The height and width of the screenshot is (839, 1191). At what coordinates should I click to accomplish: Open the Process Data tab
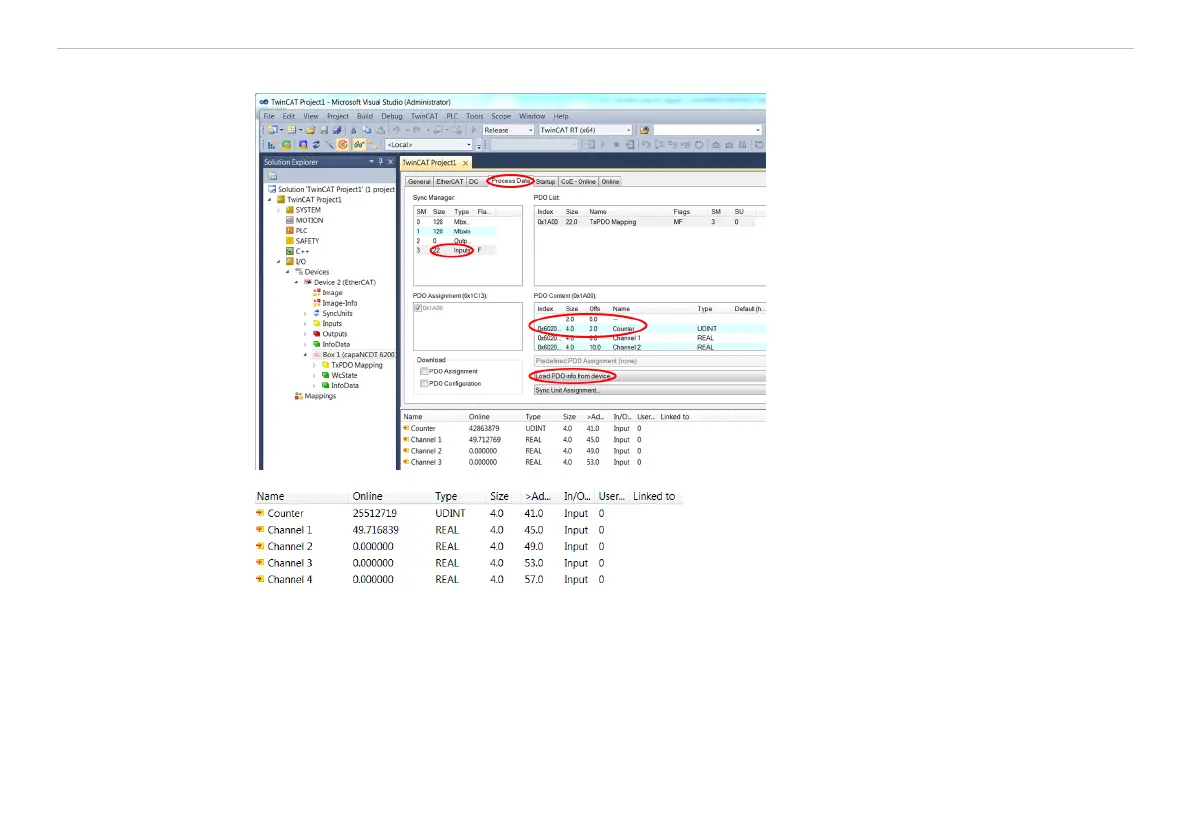[510, 181]
